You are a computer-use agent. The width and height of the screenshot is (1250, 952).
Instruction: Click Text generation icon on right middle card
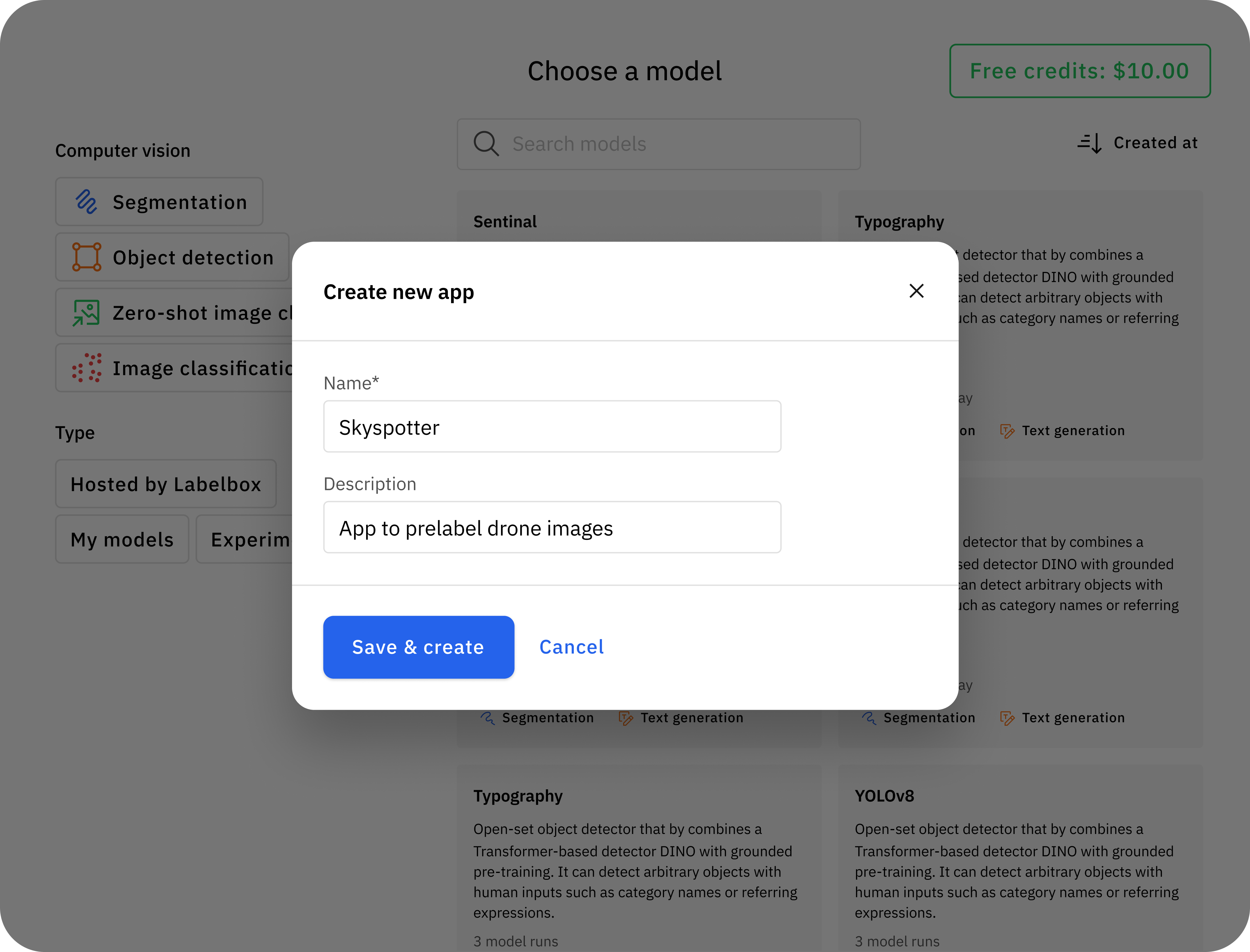[x=1007, y=719]
